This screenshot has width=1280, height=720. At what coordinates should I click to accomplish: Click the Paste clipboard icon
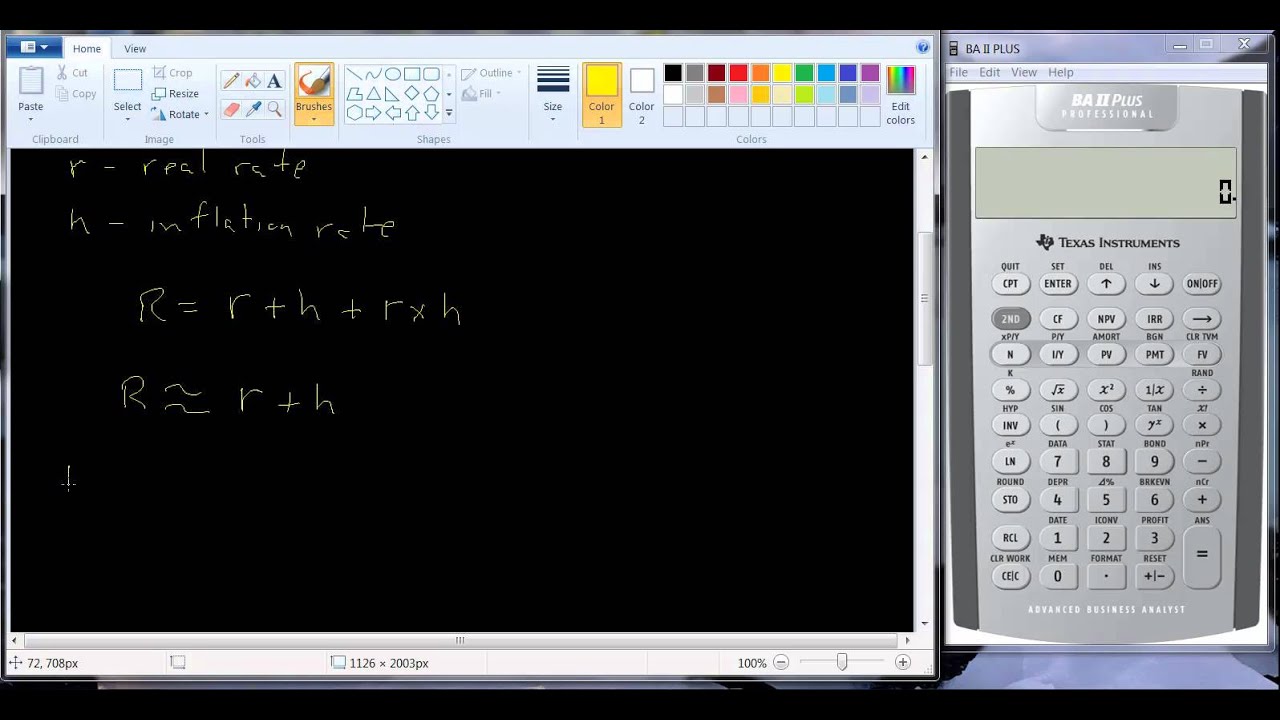click(x=31, y=82)
